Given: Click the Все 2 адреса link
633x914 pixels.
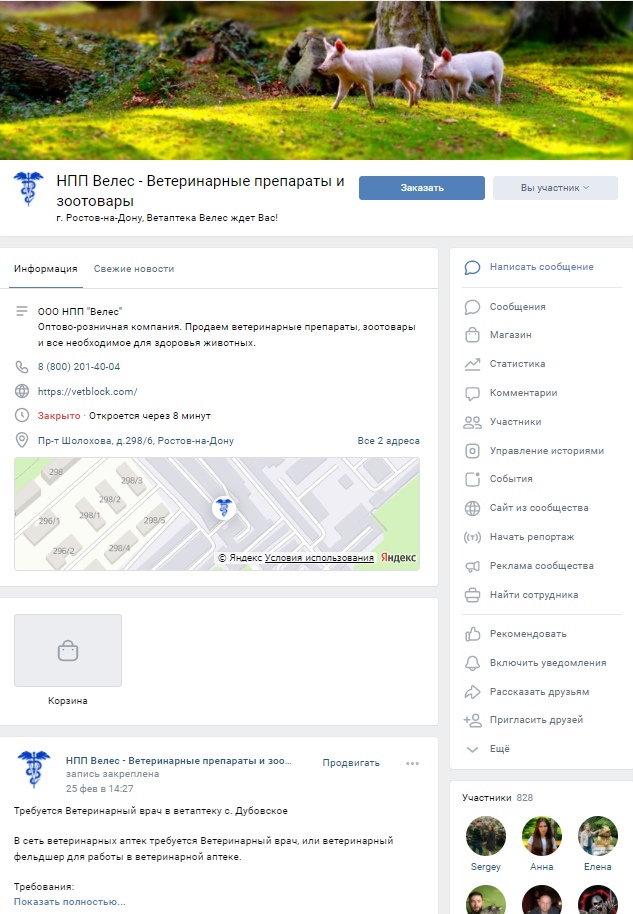Looking at the screenshot, I should click(388, 441).
